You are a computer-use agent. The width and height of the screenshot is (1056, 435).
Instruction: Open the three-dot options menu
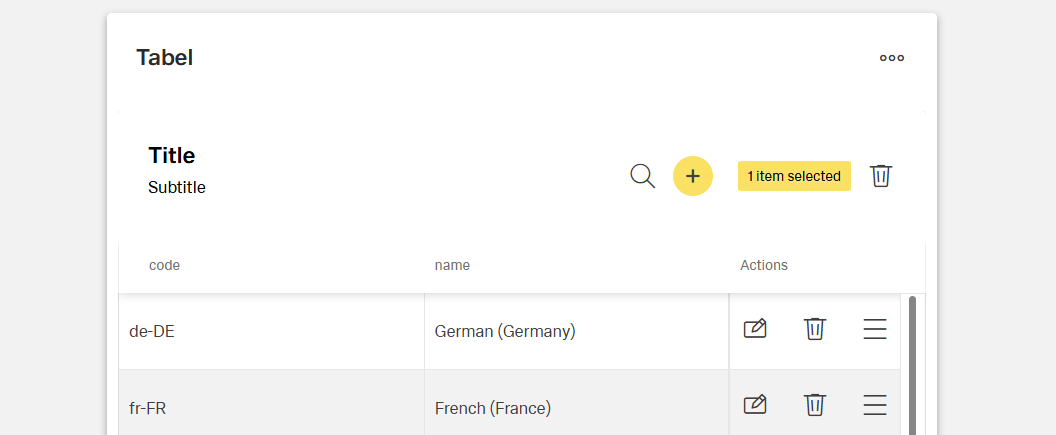pyautogui.click(x=892, y=58)
